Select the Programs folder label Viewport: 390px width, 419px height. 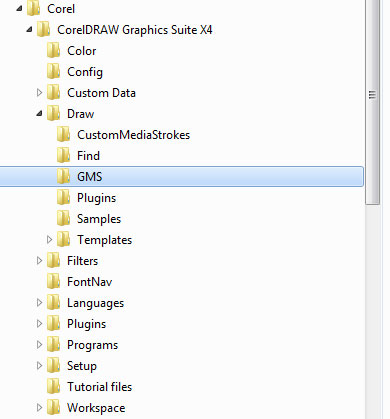point(92,345)
